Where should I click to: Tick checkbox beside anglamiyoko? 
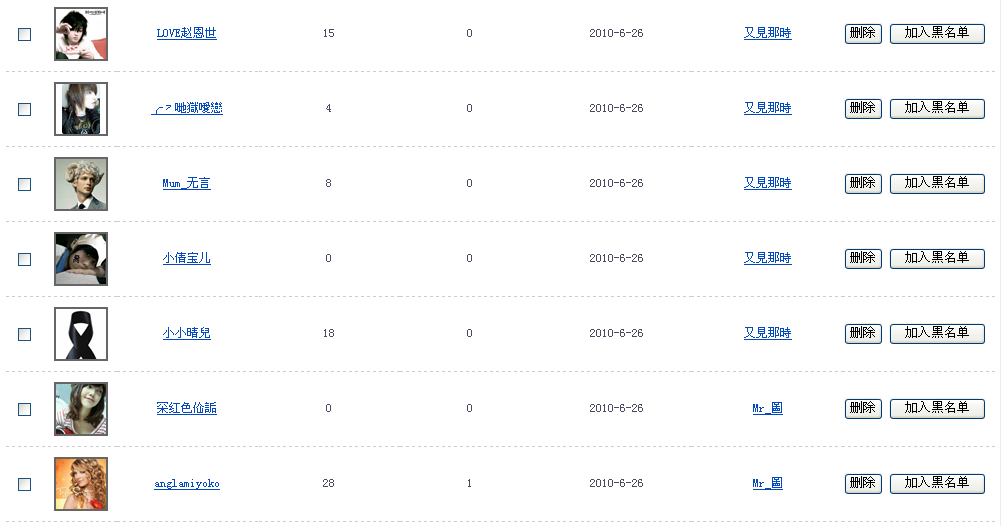[x=25, y=484]
